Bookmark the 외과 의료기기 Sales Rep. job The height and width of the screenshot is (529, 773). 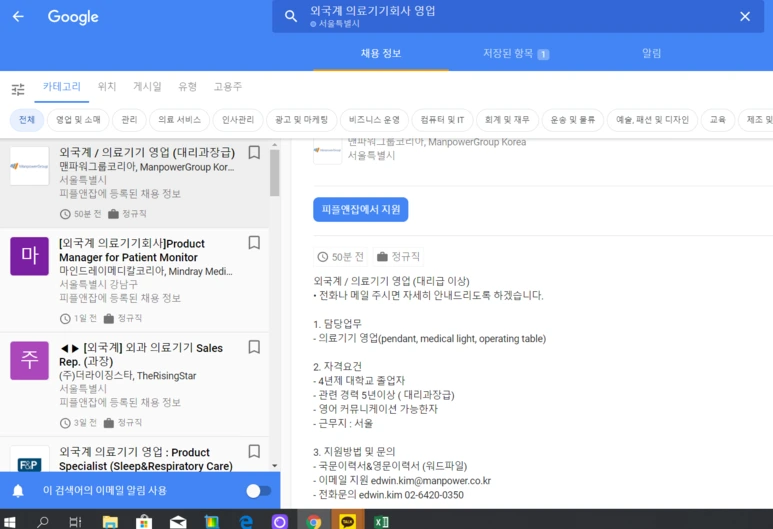(x=254, y=347)
